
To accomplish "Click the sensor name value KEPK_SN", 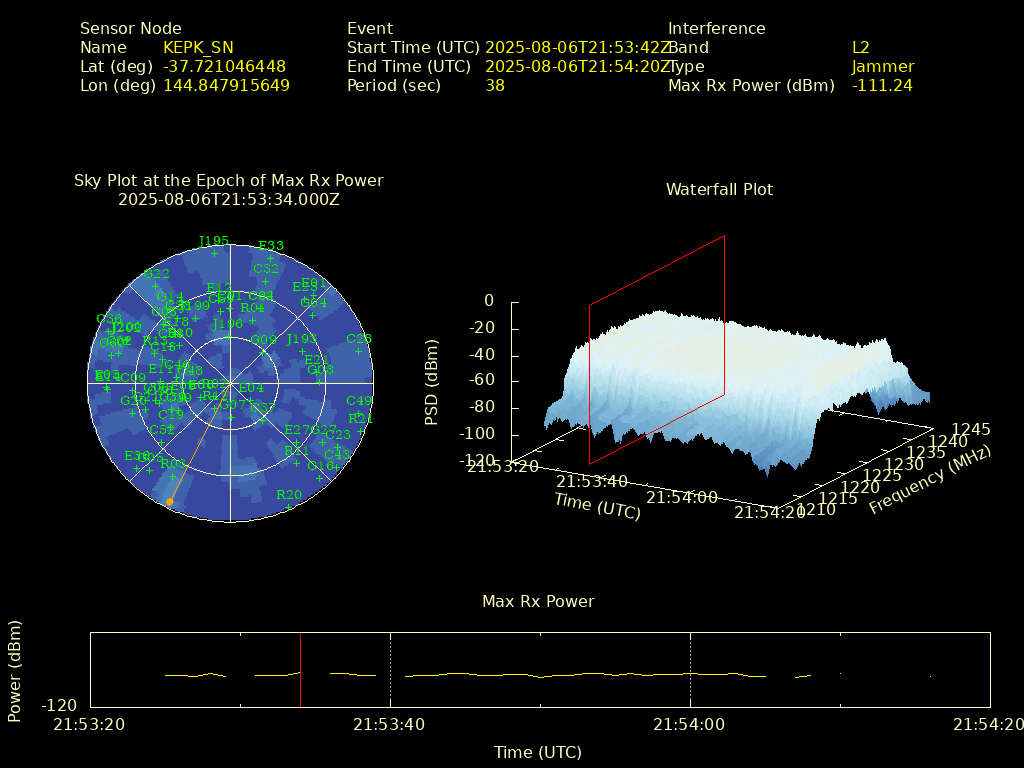I will click(198, 48).
